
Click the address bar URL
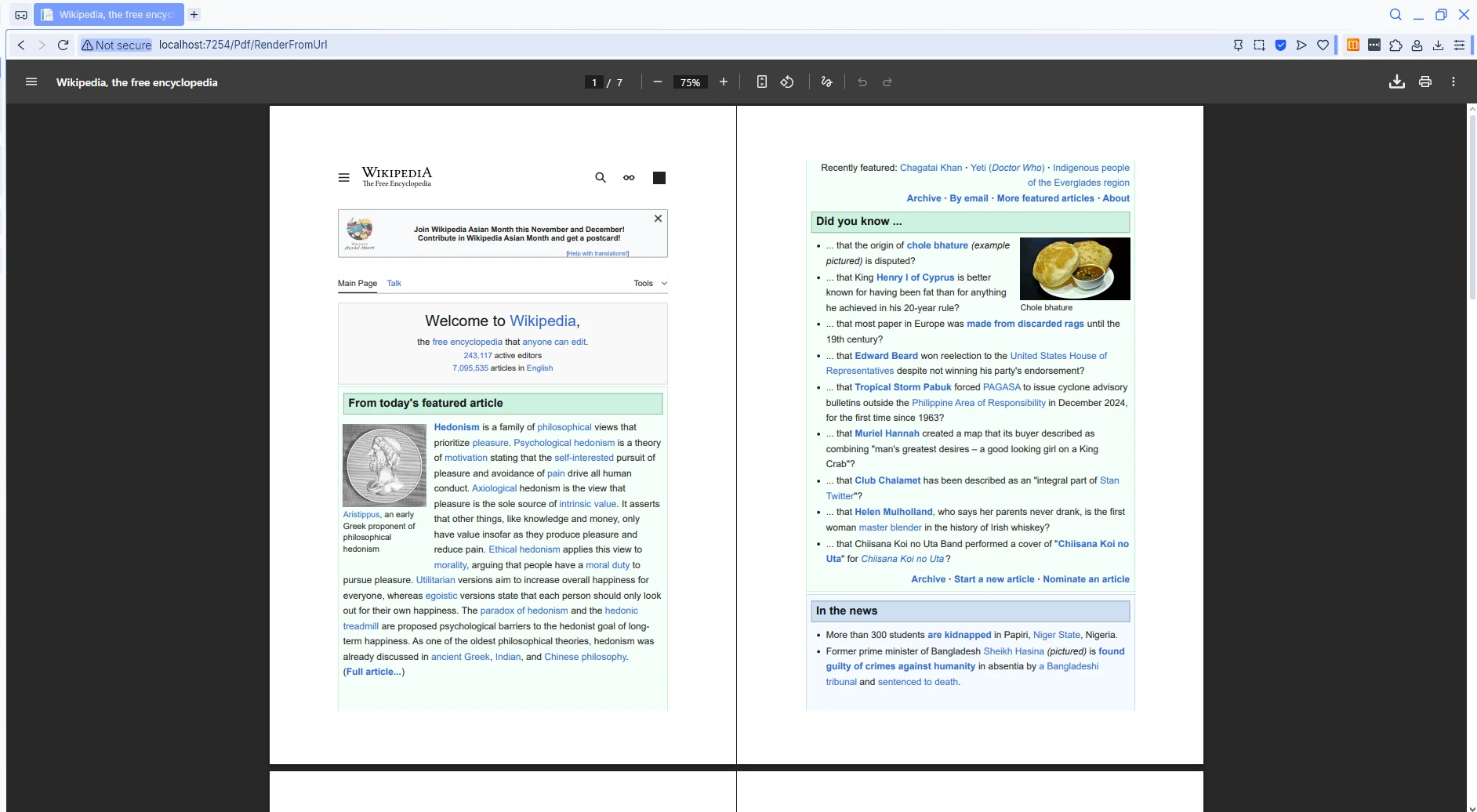pyautogui.click(x=243, y=45)
